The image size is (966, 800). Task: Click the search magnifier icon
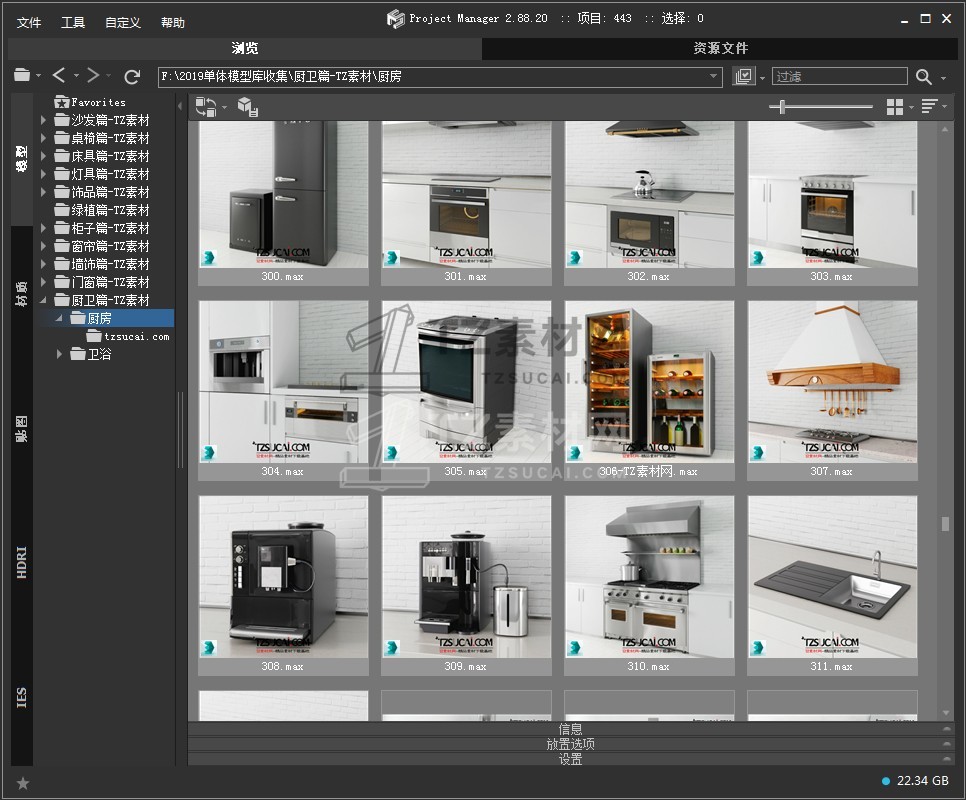pos(923,77)
